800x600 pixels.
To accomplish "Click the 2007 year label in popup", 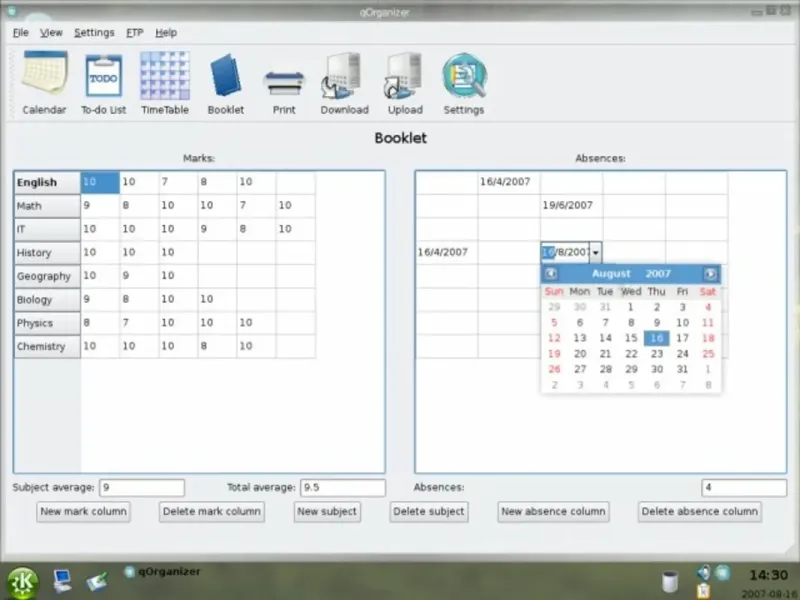I will coord(658,274).
